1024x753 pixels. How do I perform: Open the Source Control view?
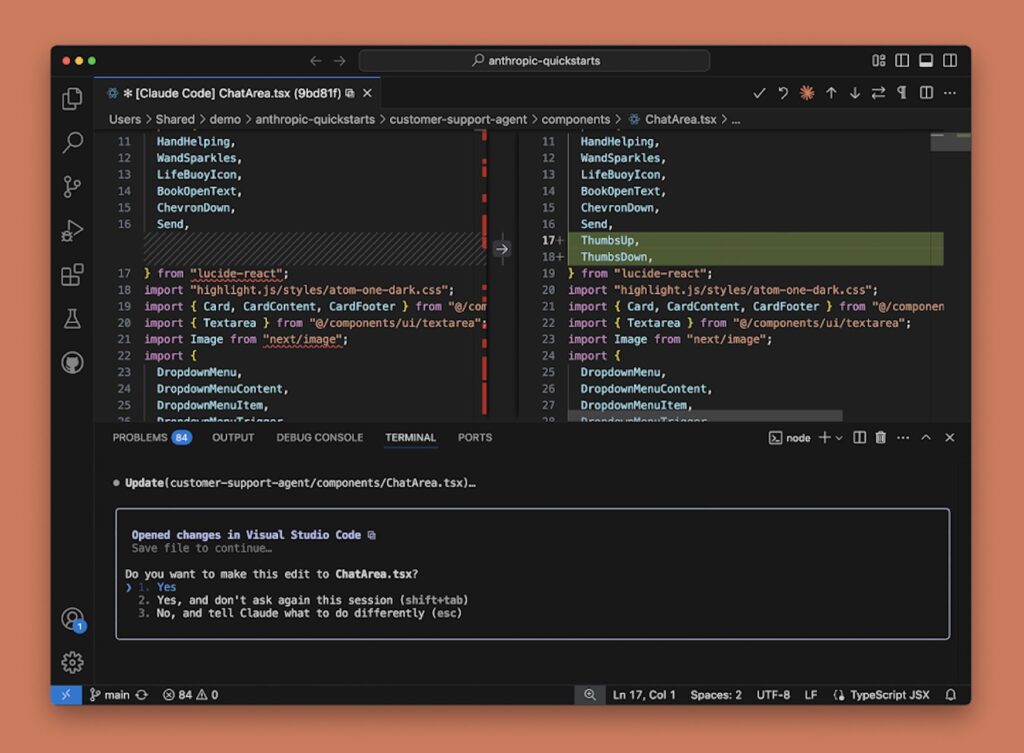(72, 187)
